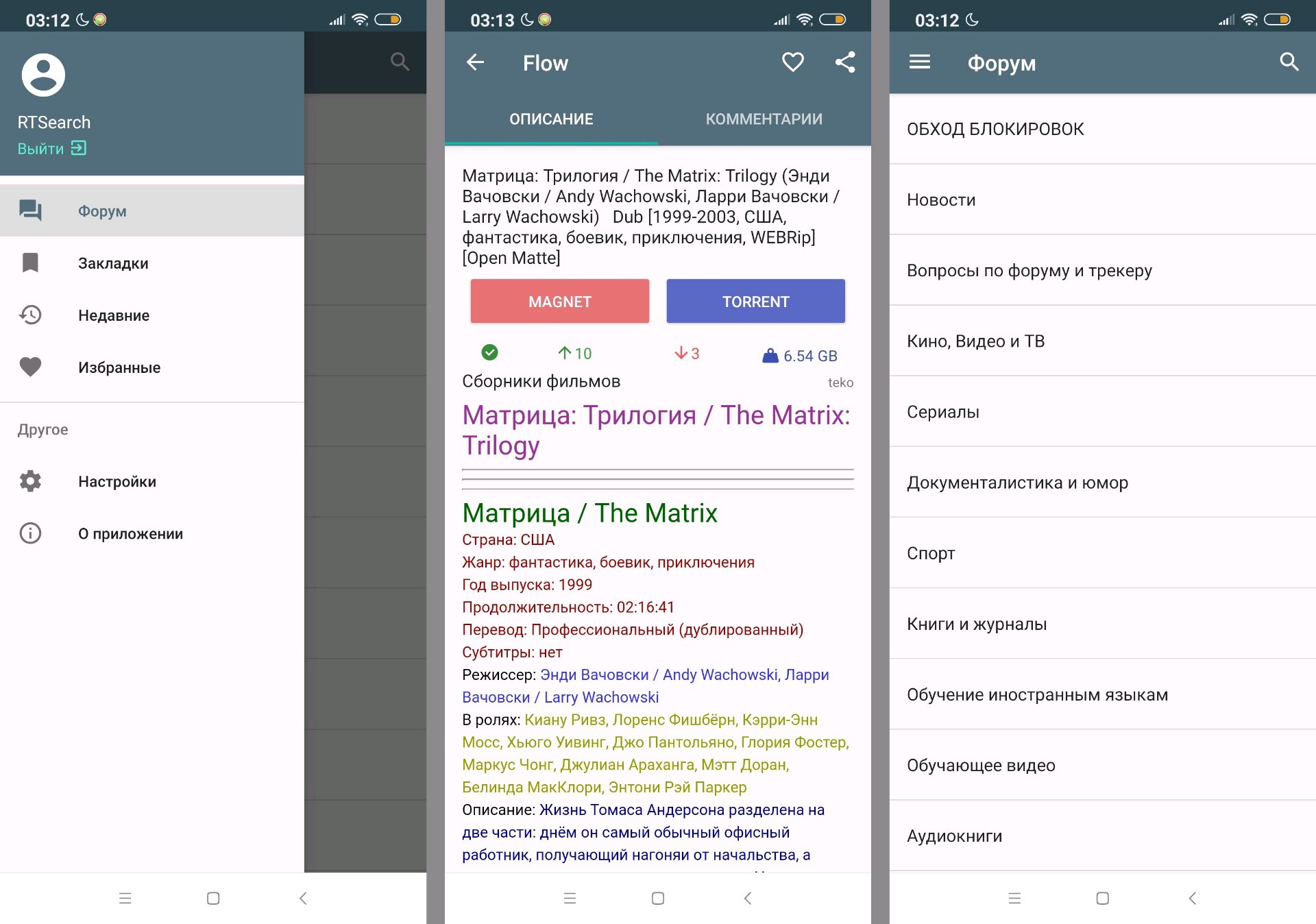Viewport: 1316px width, 924px height.
Task: Click the blue TORRENT button
Action: (x=755, y=301)
